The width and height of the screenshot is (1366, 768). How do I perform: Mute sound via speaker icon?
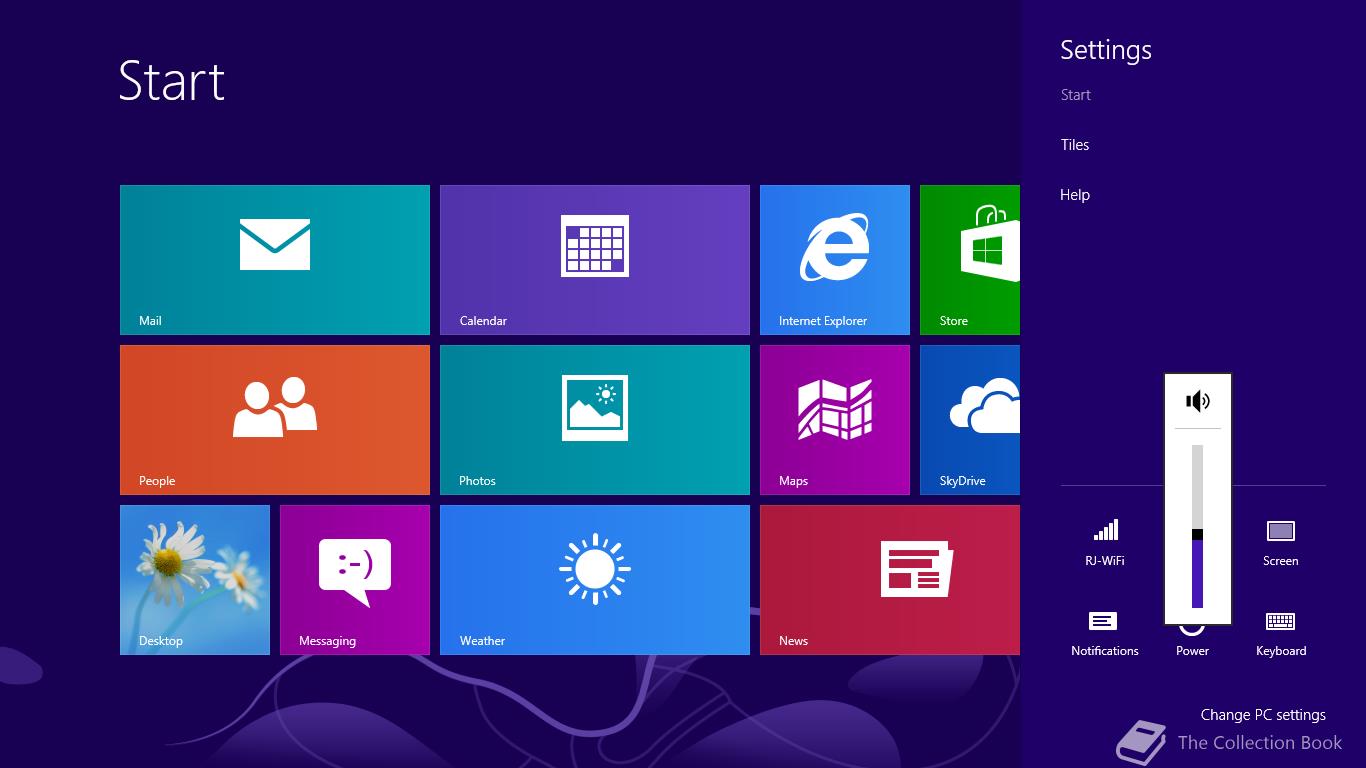tap(1198, 401)
